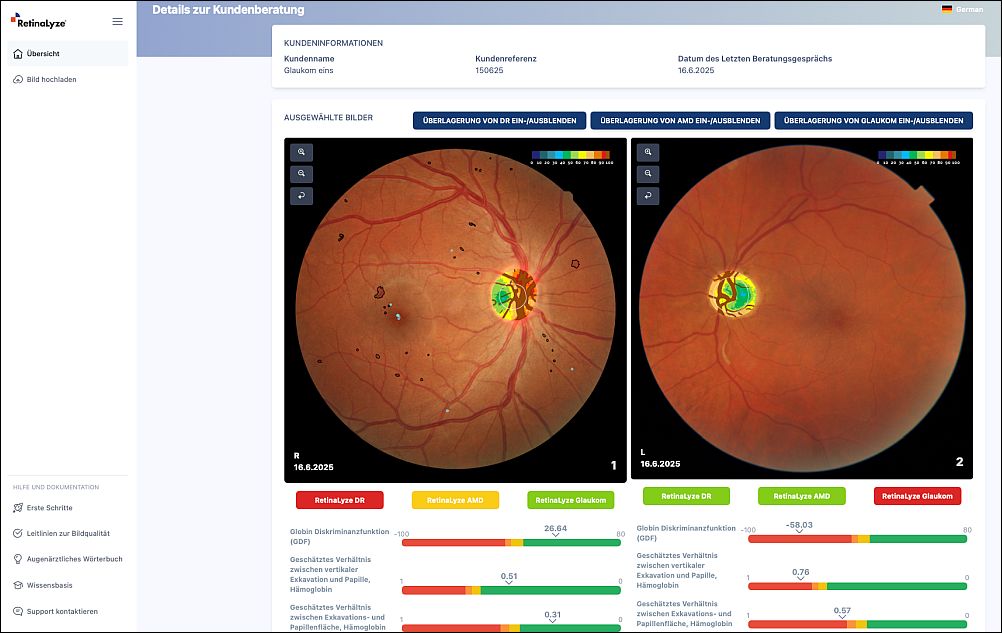Collapse the sidebar with the hamburger icon

(117, 21)
